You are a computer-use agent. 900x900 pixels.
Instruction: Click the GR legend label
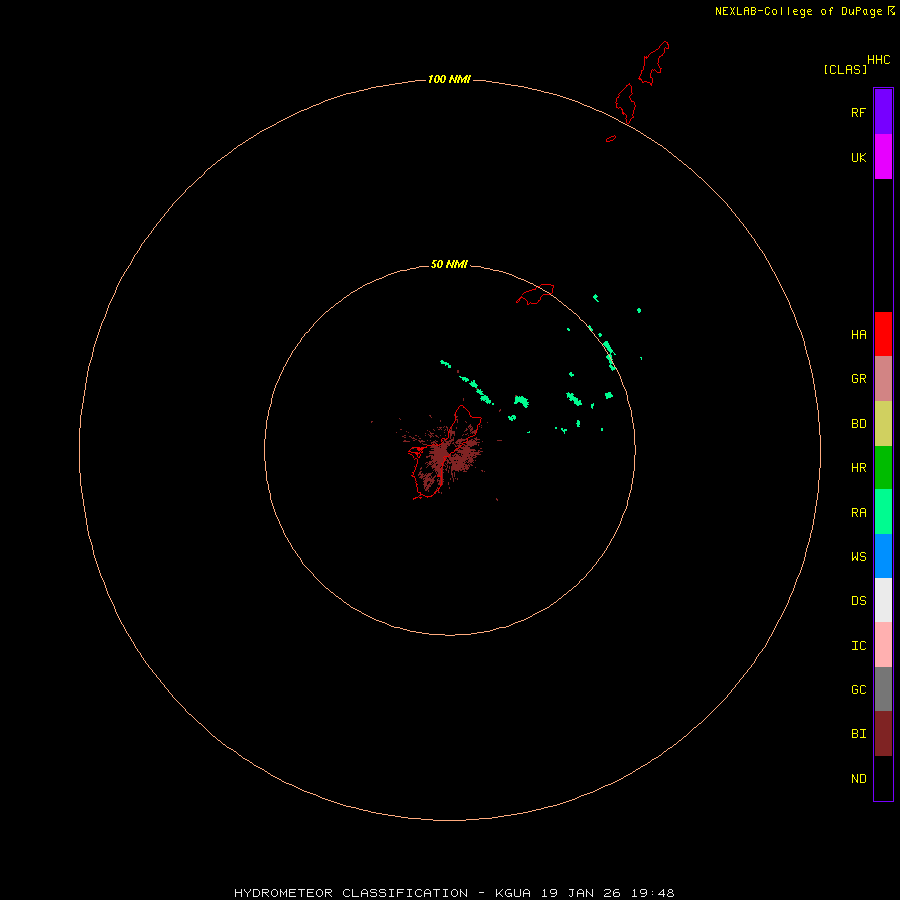[x=858, y=379]
